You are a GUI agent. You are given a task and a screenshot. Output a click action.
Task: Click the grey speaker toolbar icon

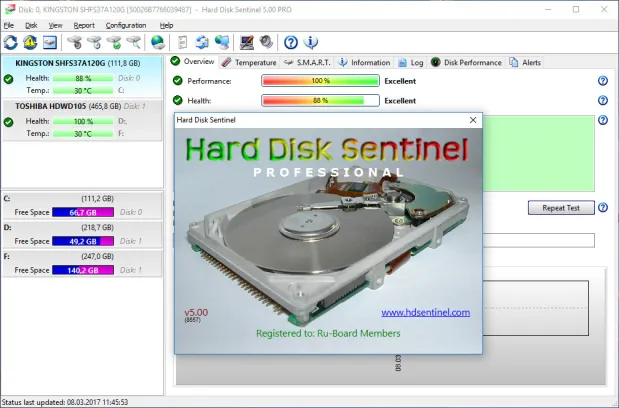[266, 42]
